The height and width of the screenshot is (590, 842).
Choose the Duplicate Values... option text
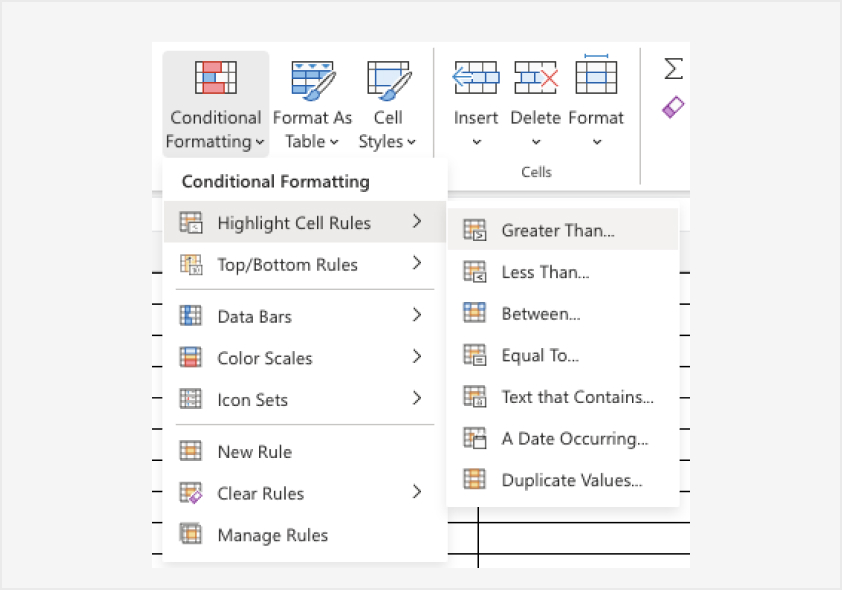pos(572,480)
